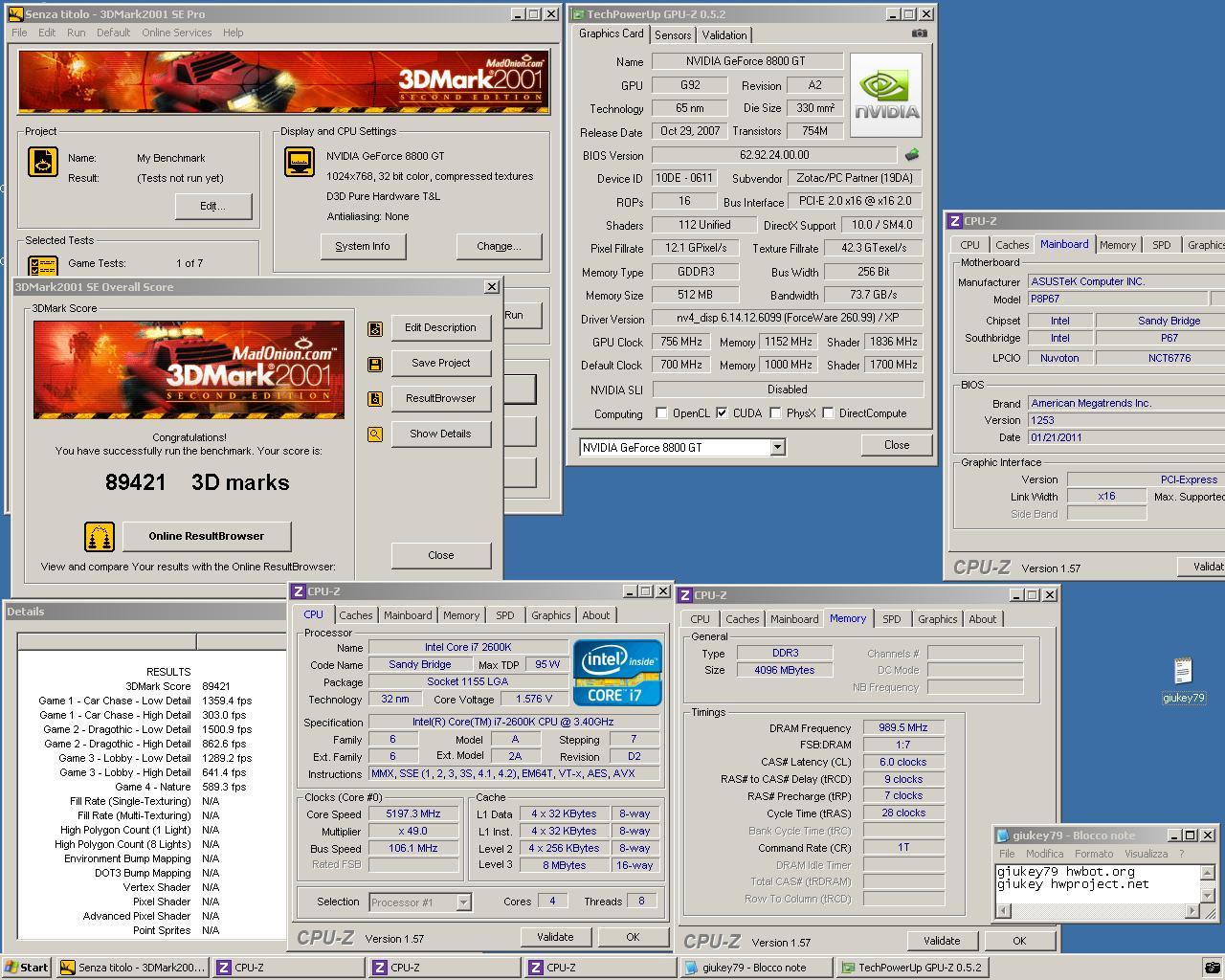Click right arrow of Notepad horizontal scrollbar
This screenshot has width=1225, height=980.
pos(1192,911)
